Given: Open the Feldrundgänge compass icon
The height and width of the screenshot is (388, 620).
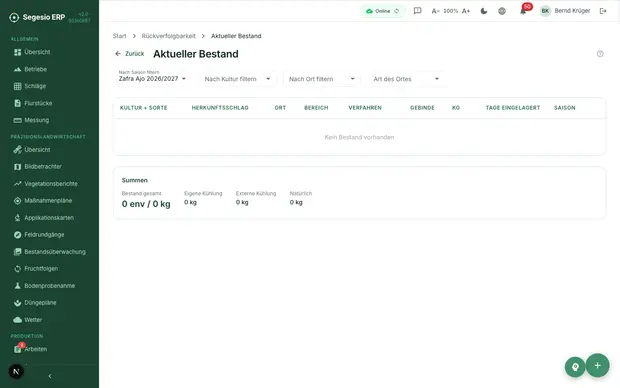Looking at the screenshot, I should click(x=17, y=235).
